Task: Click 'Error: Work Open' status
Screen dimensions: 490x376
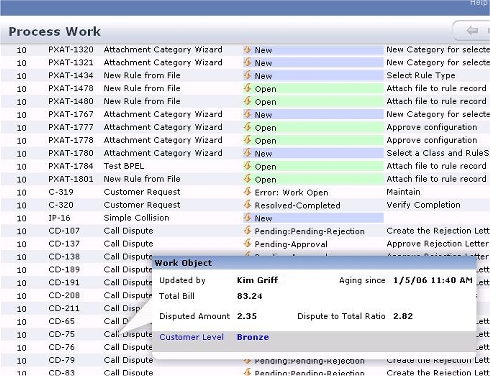Action: [x=291, y=192]
